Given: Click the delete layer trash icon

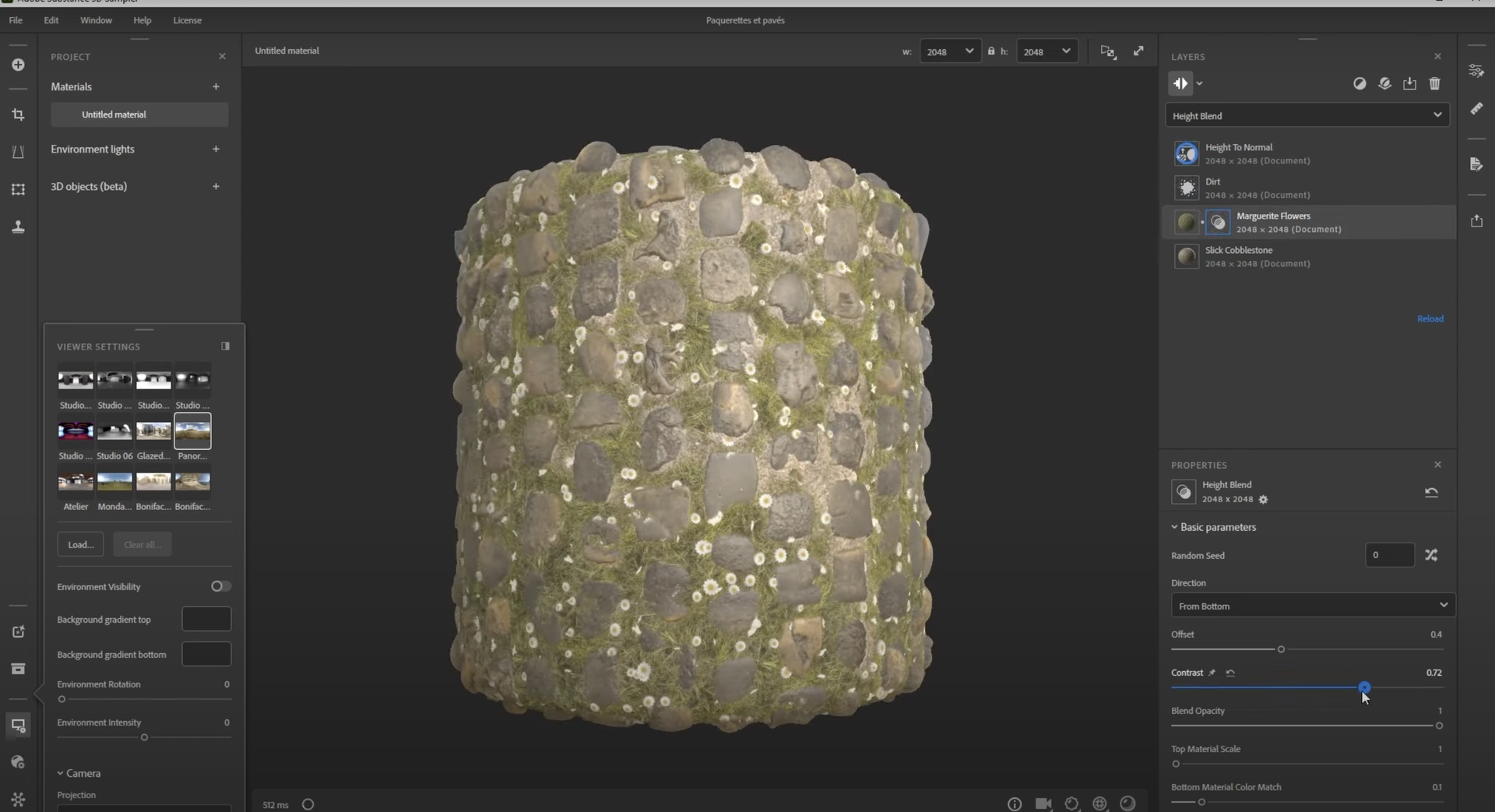Looking at the screenshot, I should click(1435, 83).
